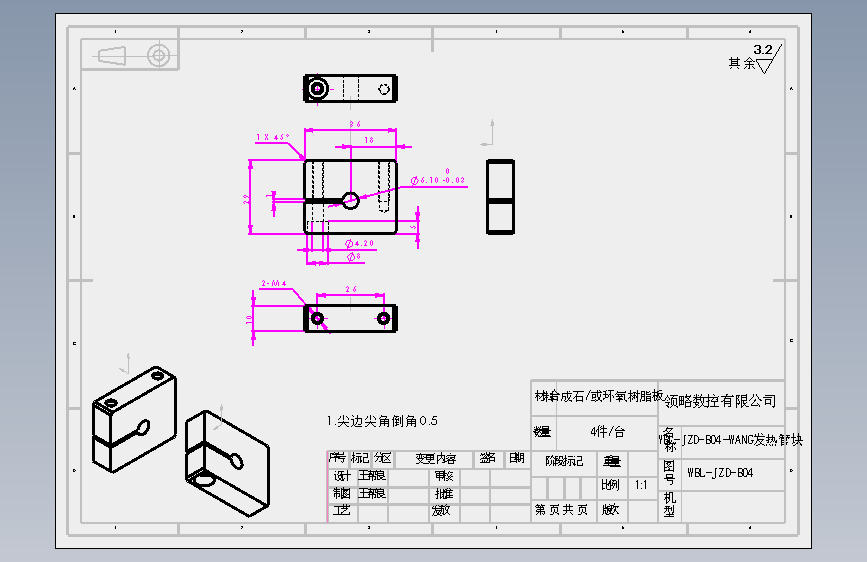Click the 2-M4 thread callout
The width and height of the screenshot is (867, 562).
tap(274, 283)
